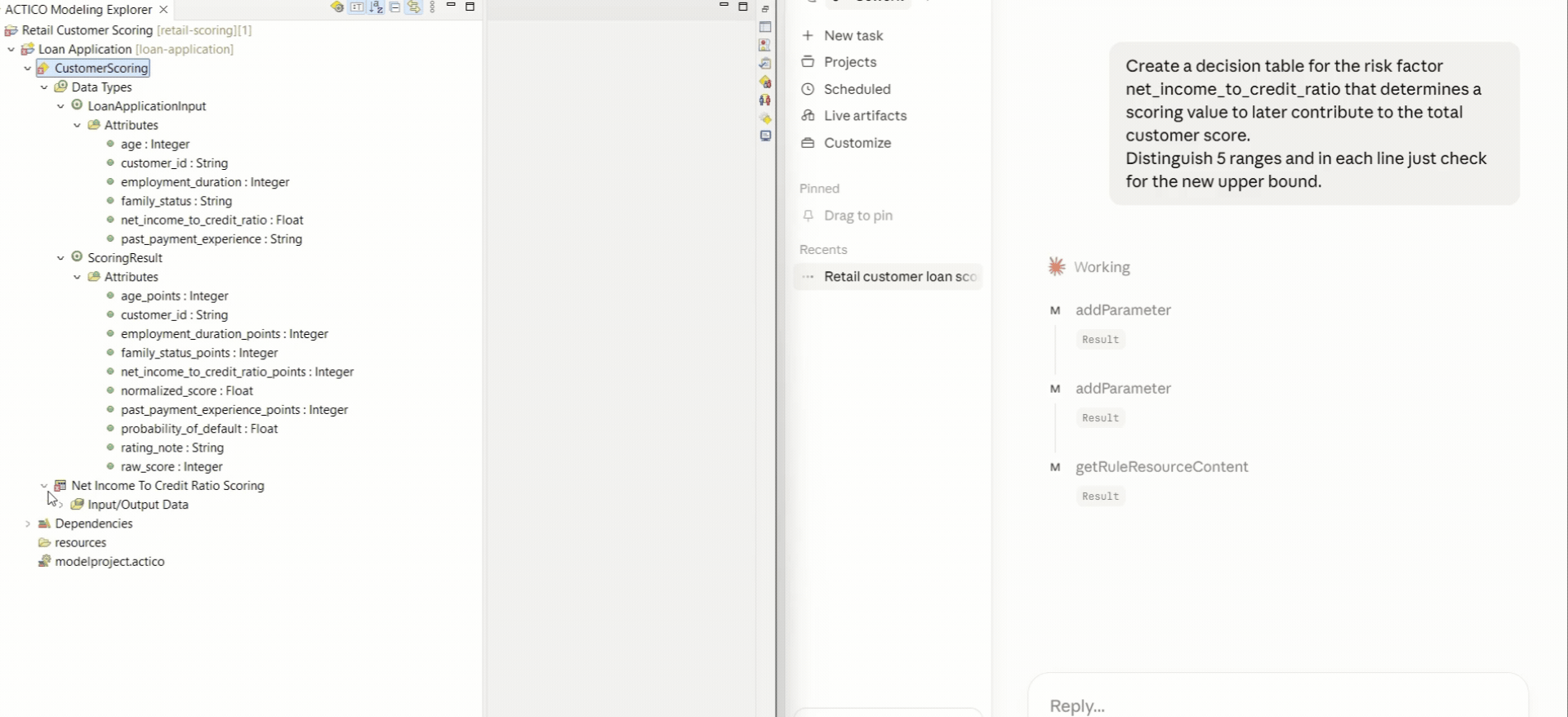Click the faded yellow diamond icon in trim bar
Screen dimensions: 1568x717
[x=765, y=118]
